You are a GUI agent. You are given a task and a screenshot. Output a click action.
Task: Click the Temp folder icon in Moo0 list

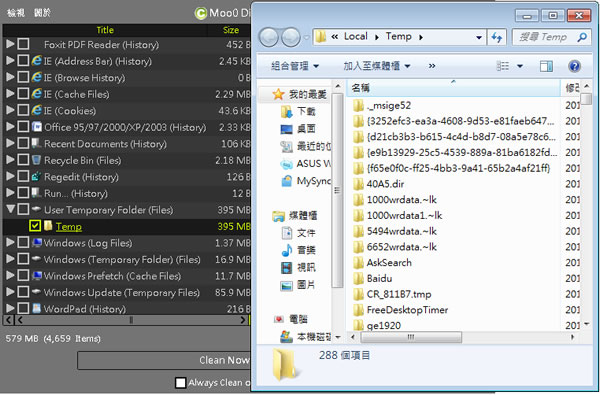point(48,226)
